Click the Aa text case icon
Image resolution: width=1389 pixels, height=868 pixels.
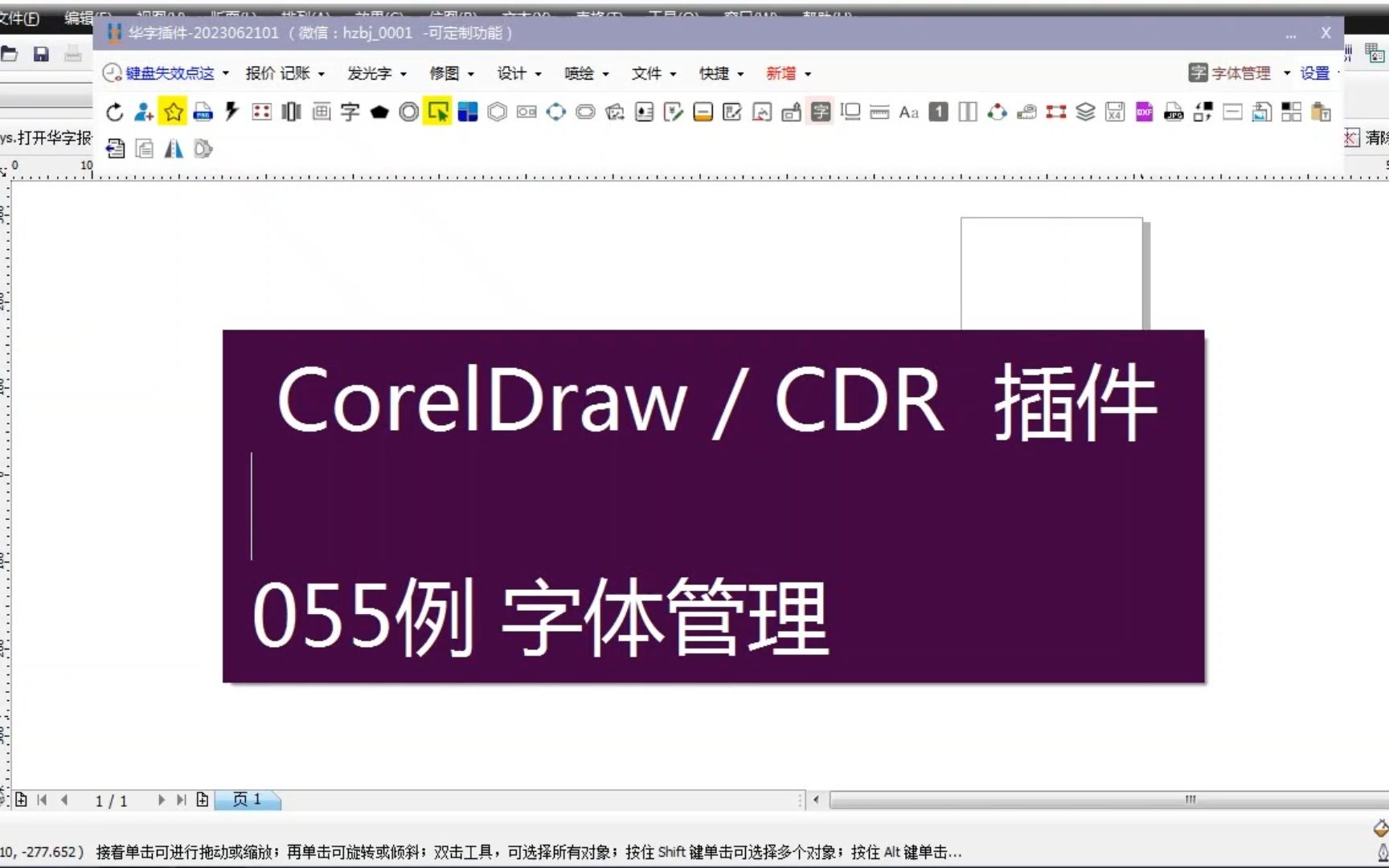[x=909, y=113]
